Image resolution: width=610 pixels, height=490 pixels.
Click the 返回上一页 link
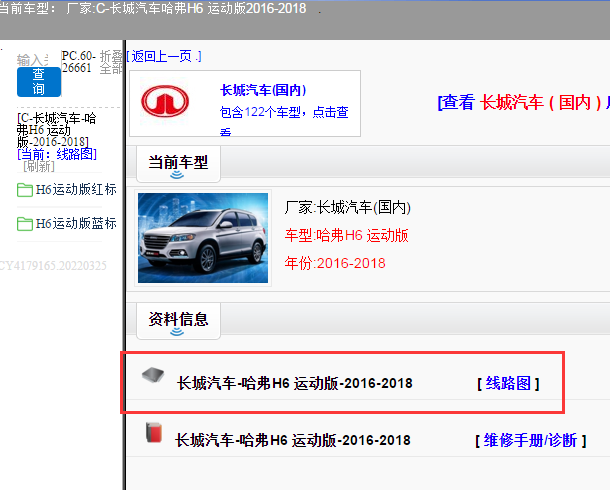coord(164,57)
